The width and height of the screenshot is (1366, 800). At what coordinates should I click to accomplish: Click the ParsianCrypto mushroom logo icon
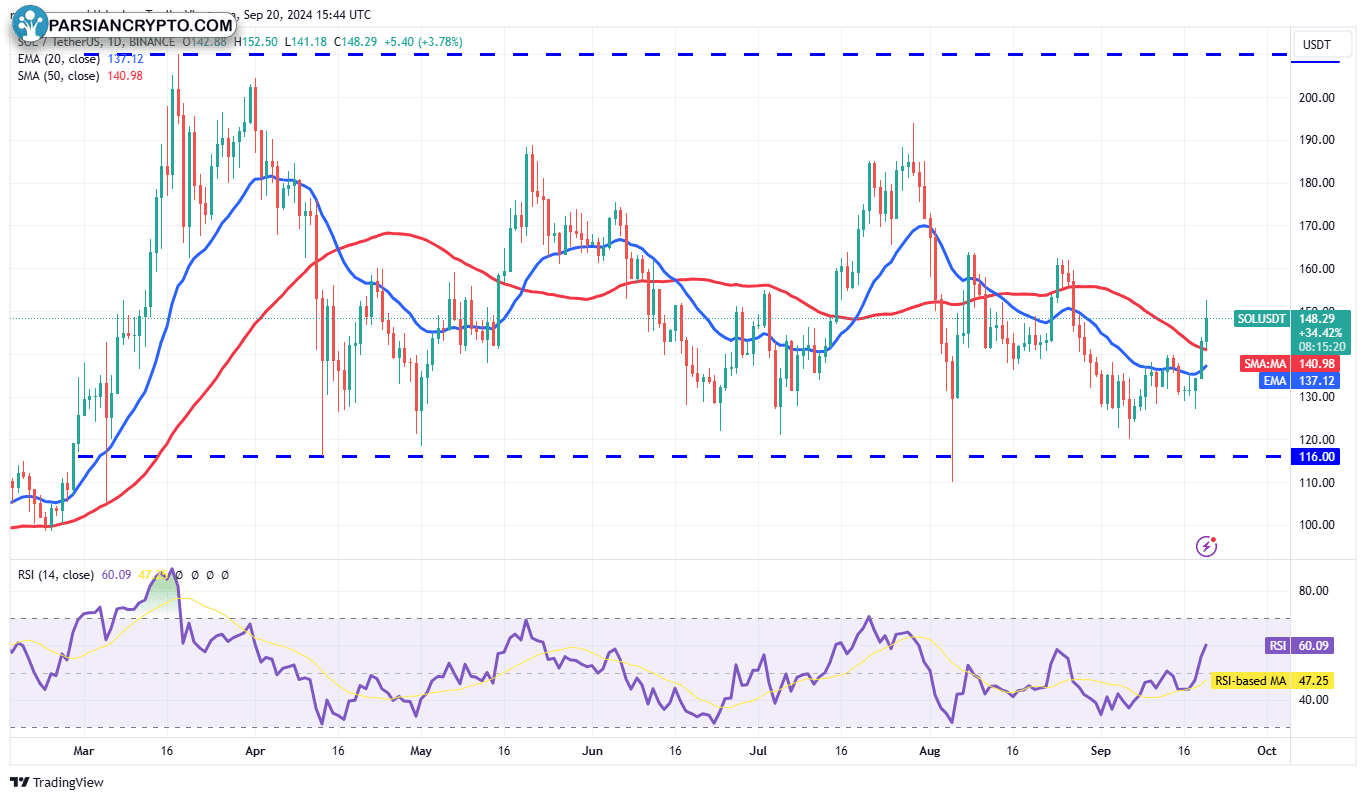(32, 23)
